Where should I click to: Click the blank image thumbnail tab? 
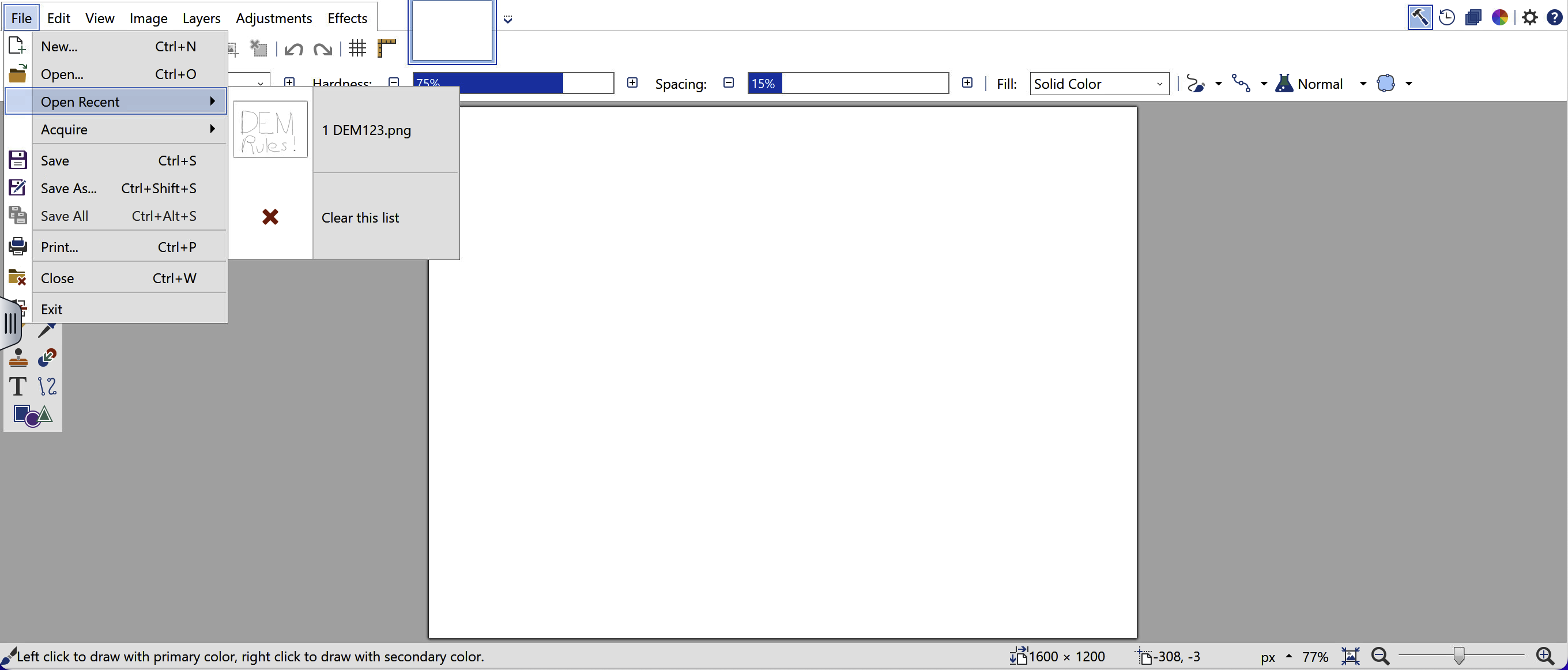click(x=451, y=31)
